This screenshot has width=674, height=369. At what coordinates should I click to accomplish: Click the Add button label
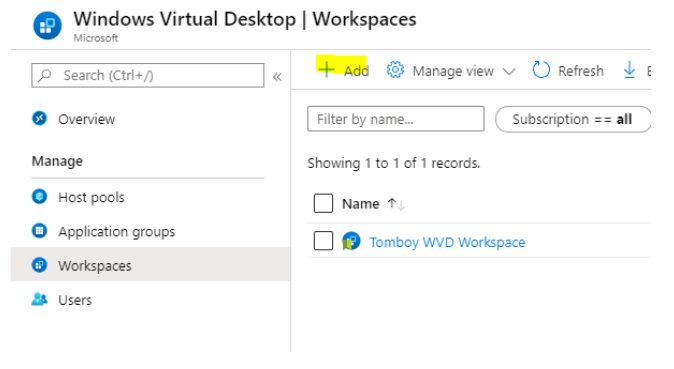click(356, 71)
